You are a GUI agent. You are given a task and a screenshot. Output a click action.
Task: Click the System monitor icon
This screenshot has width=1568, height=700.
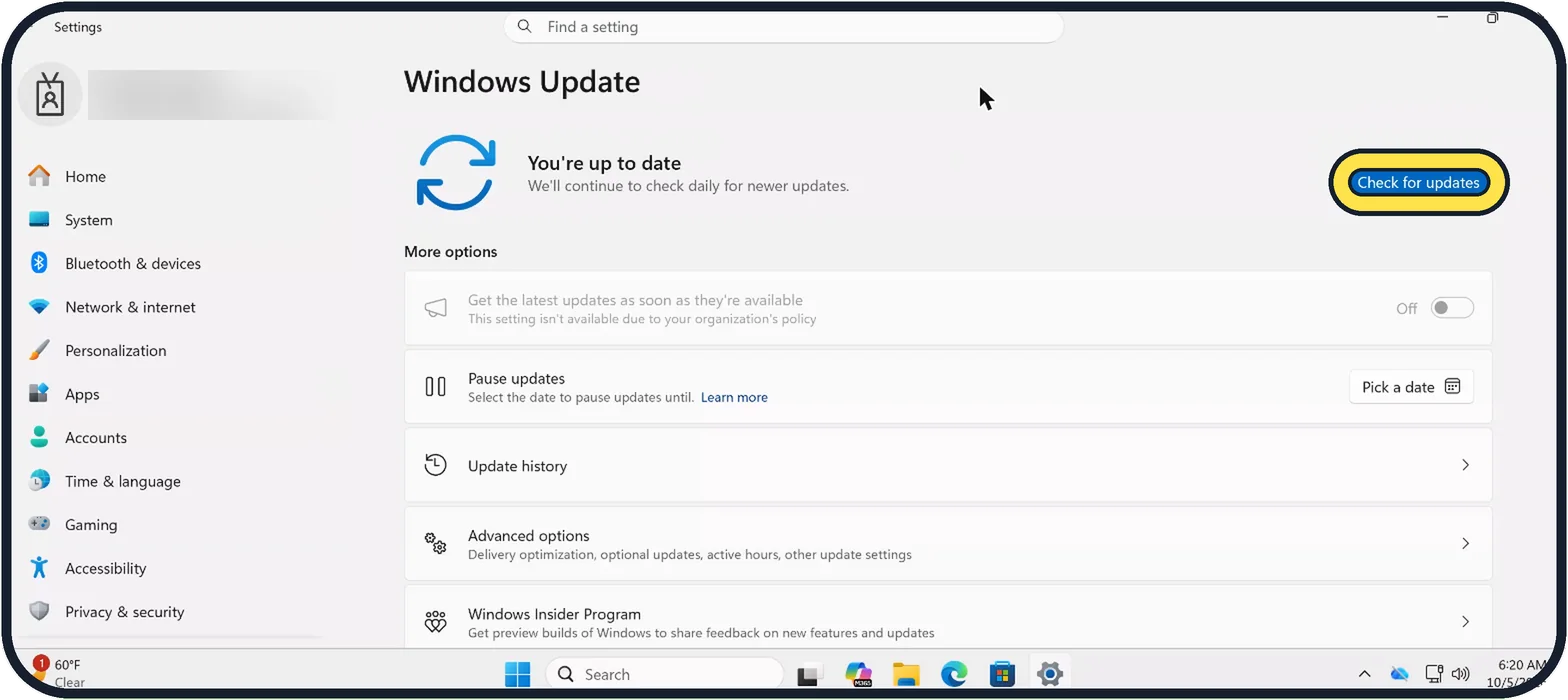[39, 220]
